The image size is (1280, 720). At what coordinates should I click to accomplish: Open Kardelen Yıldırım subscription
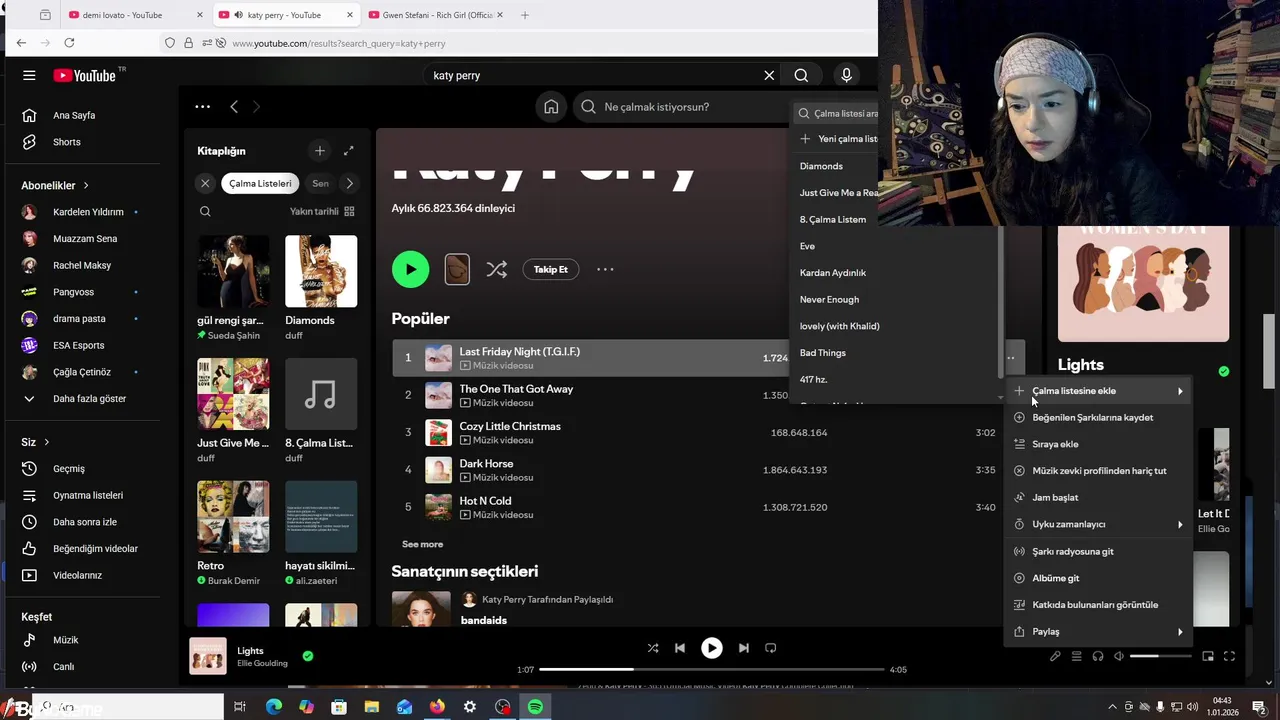[x=89, y=212]
